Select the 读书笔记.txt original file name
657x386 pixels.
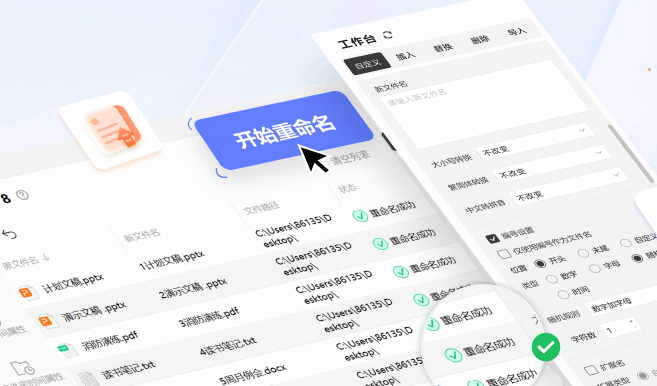(129, 370)
